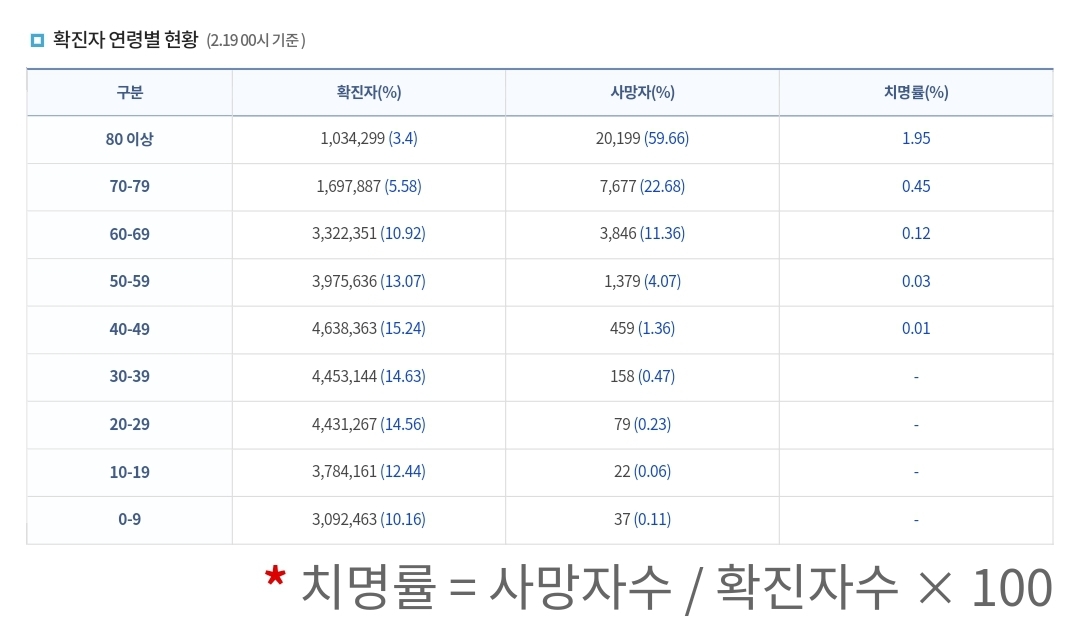Click the 20,199 (59.66) deaths cell
The height and width of the screenshot is (623, 1080).
[642, 138]
